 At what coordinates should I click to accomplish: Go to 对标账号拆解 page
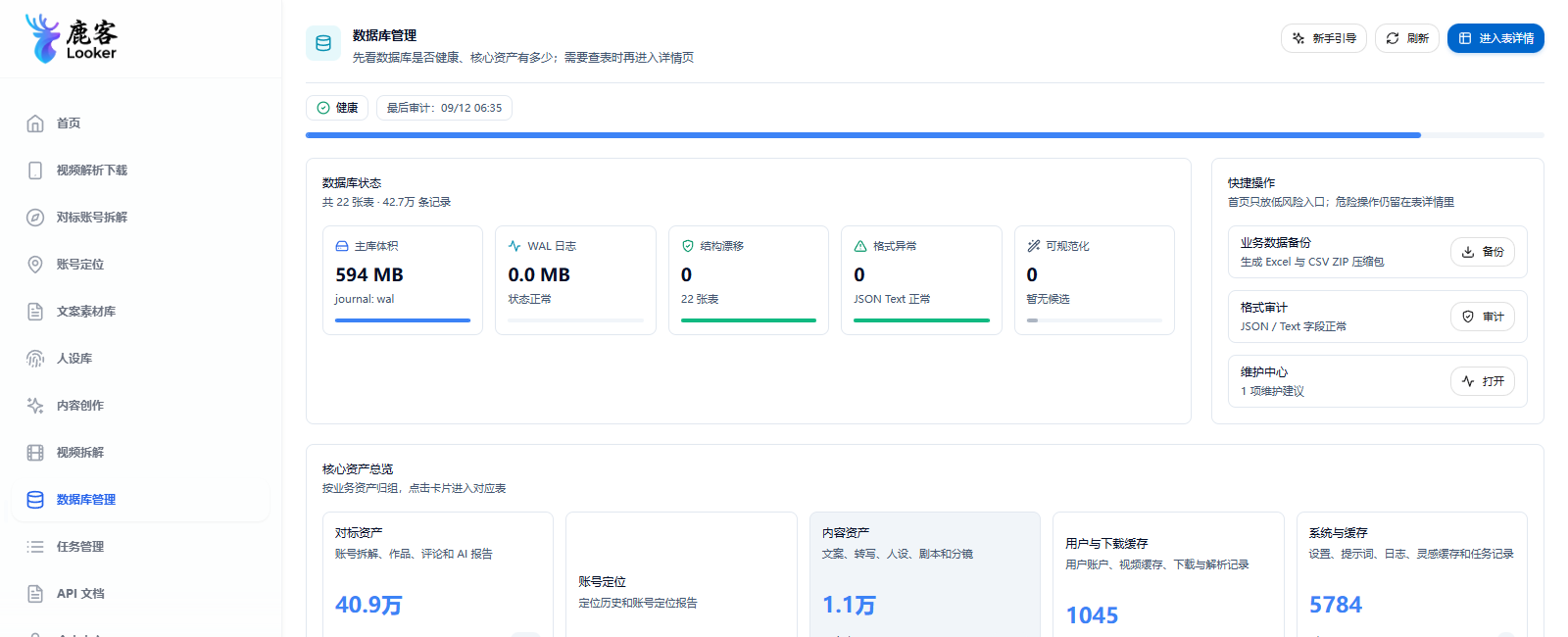click(141, 218)
